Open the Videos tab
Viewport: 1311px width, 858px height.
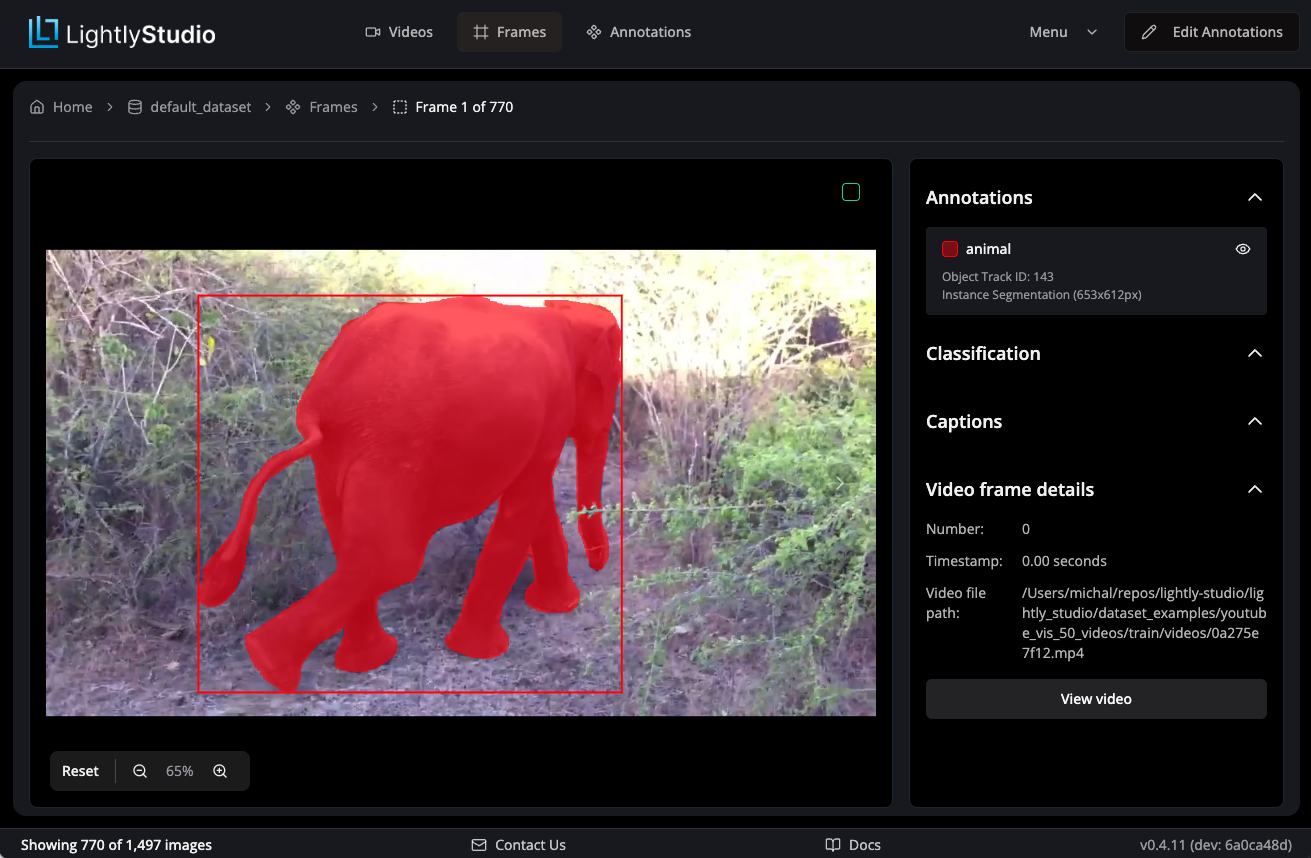tap(399, 32)
